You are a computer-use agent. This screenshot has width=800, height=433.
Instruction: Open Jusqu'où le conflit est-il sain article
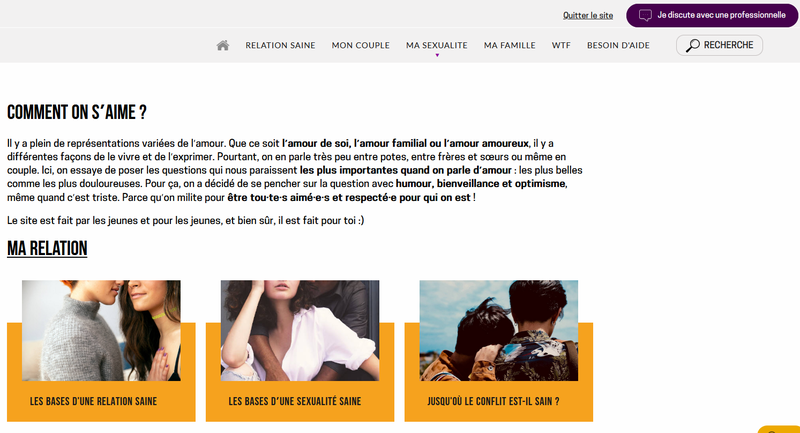[493, 401]
